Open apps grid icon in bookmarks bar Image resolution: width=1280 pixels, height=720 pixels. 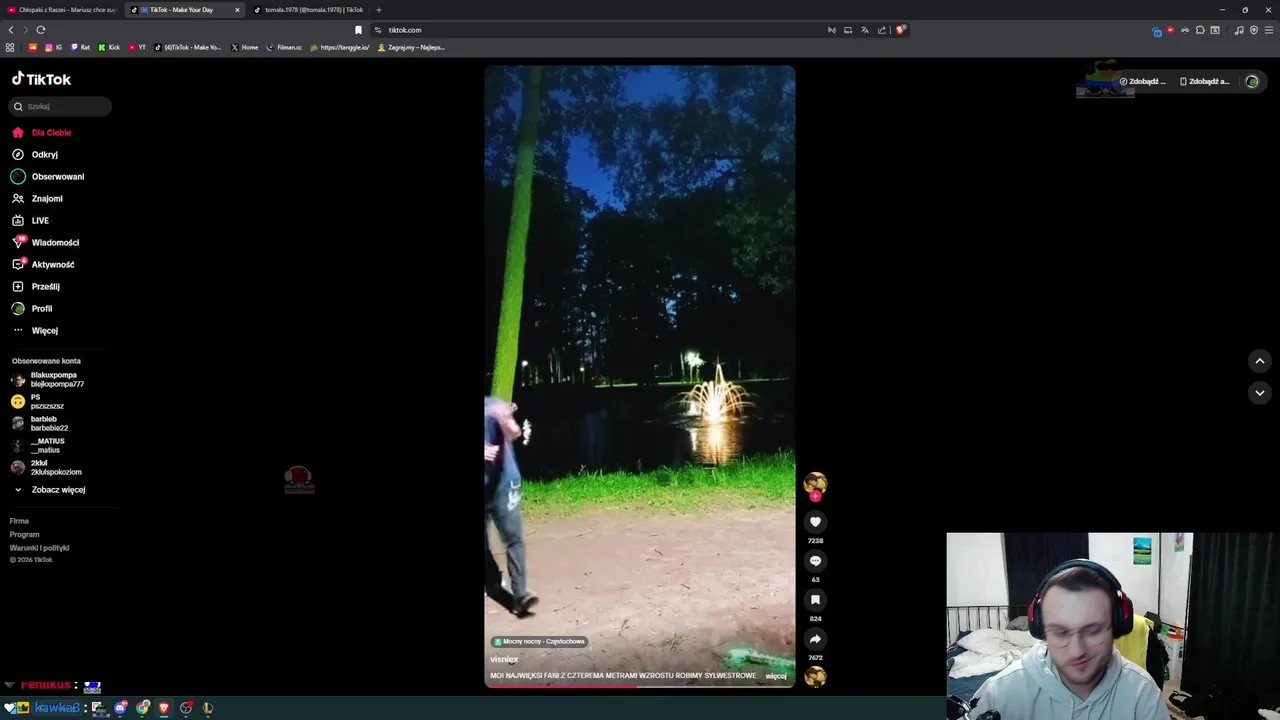10,47
